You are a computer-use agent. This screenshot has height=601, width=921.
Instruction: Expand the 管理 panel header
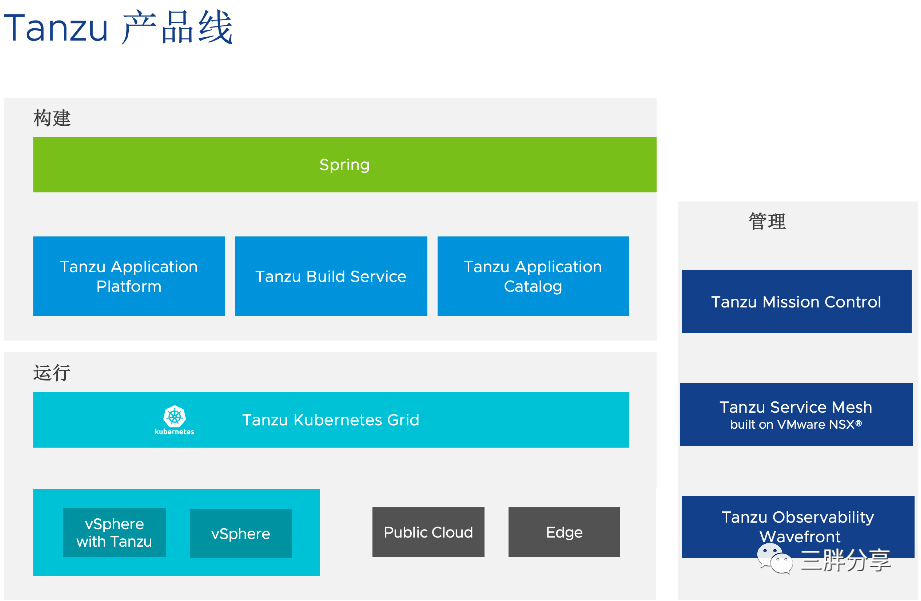(x=767, y=221)
